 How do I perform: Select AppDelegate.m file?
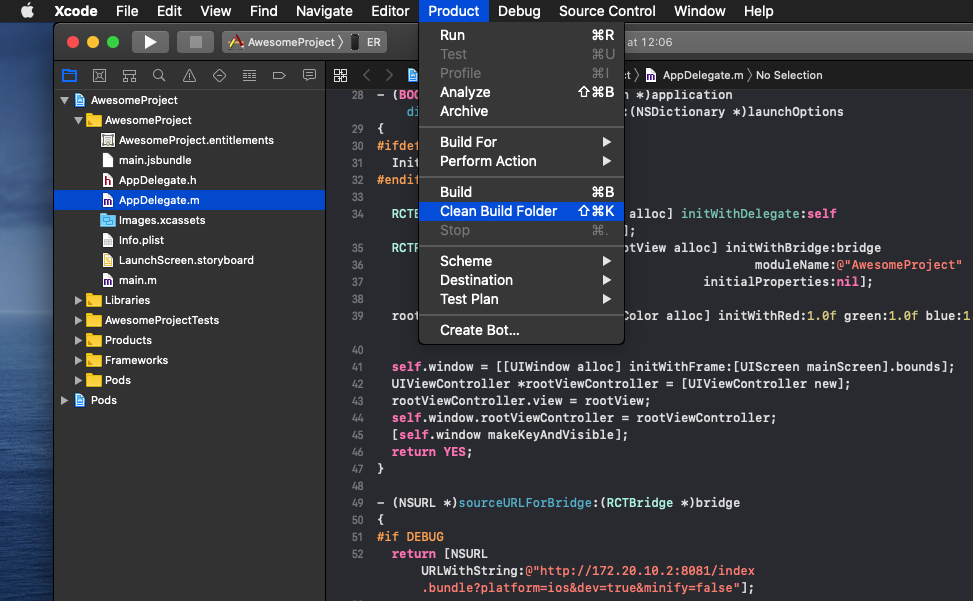[189, 200]
